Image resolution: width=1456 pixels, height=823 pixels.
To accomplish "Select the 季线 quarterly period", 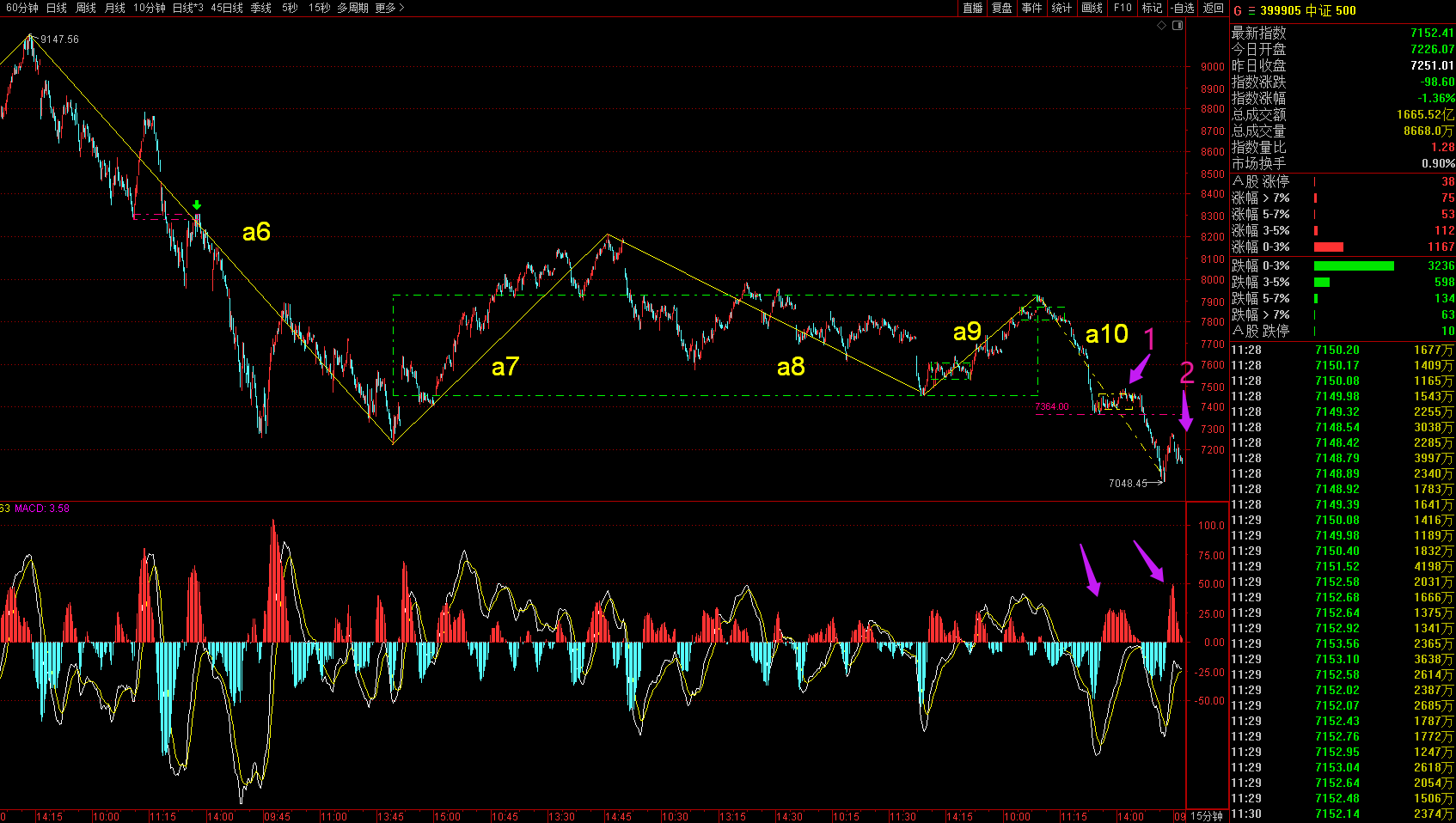I will (261, 8).
